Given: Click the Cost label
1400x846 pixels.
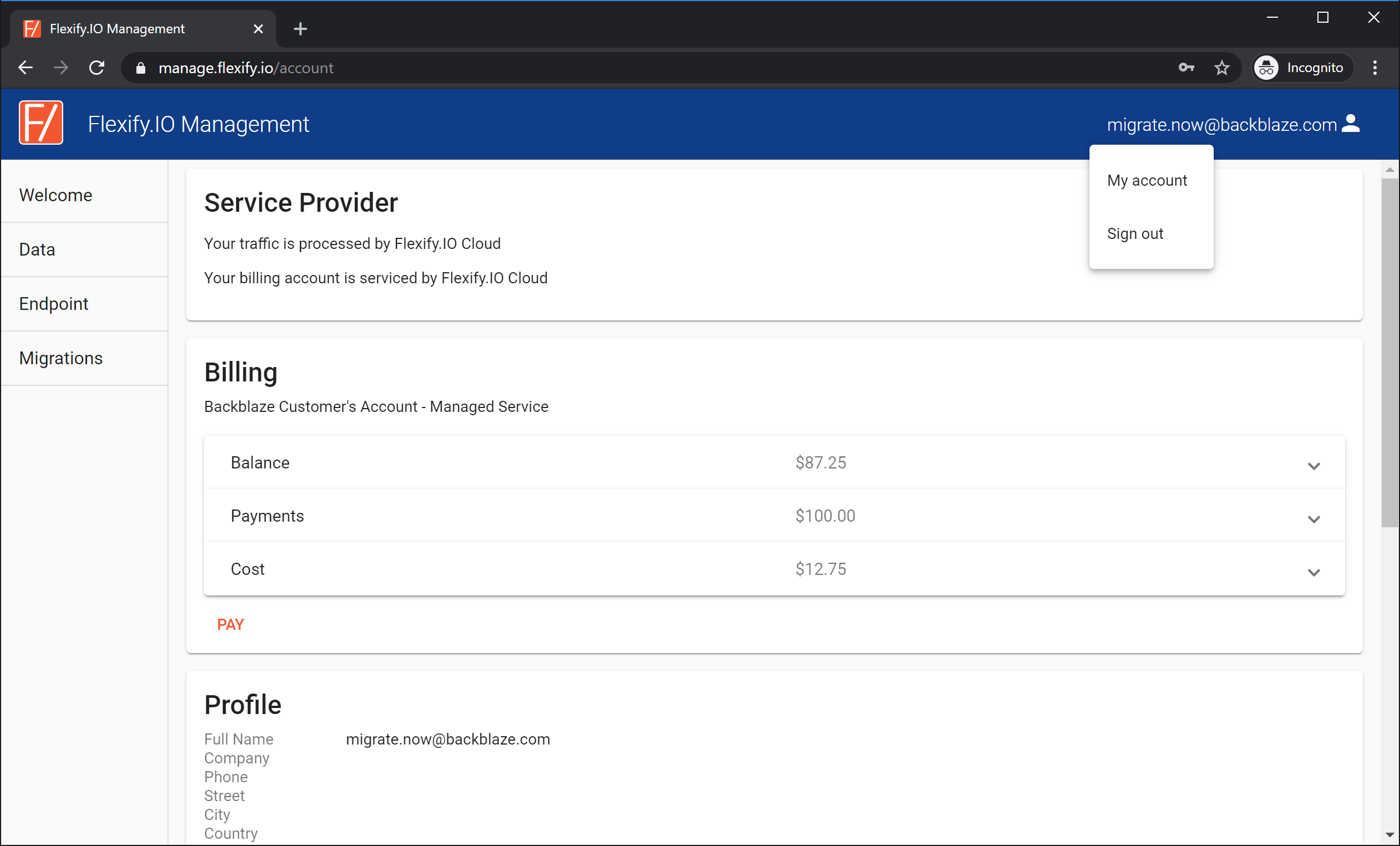Looking at the screenshot, I should [247, 569].
